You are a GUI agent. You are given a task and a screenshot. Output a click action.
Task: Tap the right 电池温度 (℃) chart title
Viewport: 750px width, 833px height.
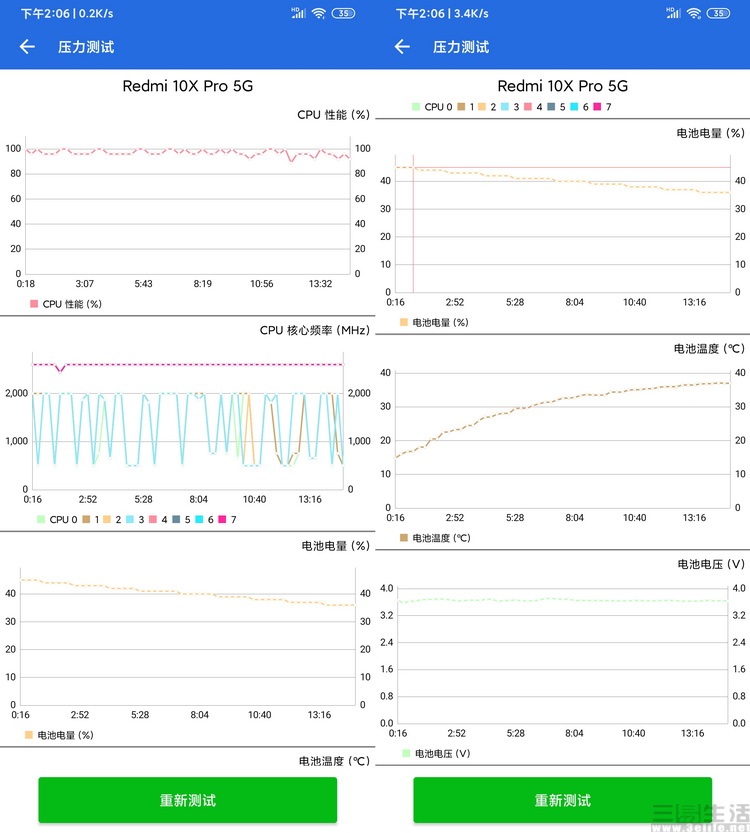[x=709, y=348]
